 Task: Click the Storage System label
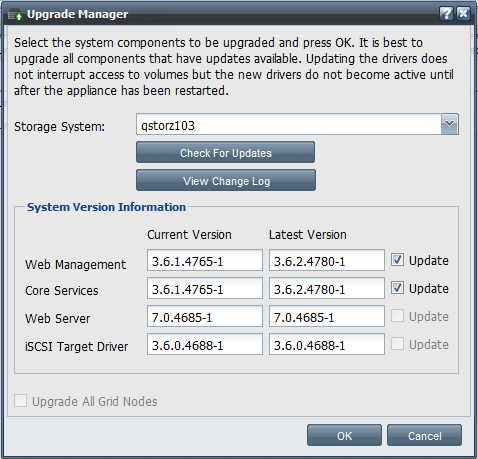(59, 127)
